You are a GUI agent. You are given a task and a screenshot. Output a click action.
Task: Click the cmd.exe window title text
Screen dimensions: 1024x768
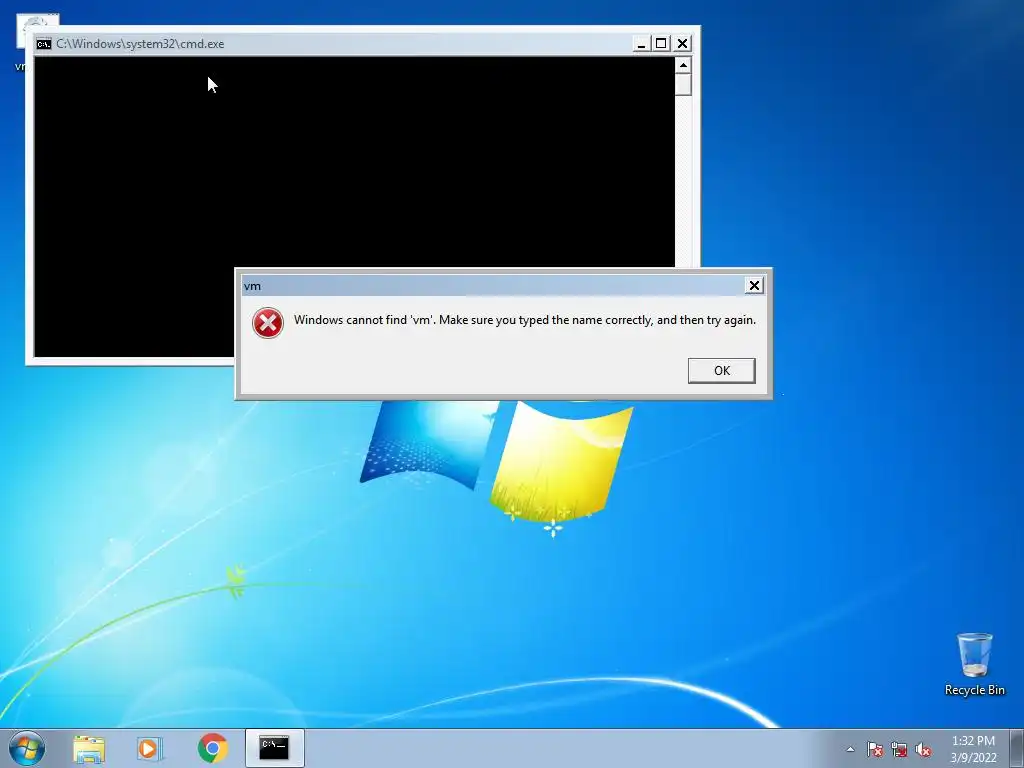[140, 44]
